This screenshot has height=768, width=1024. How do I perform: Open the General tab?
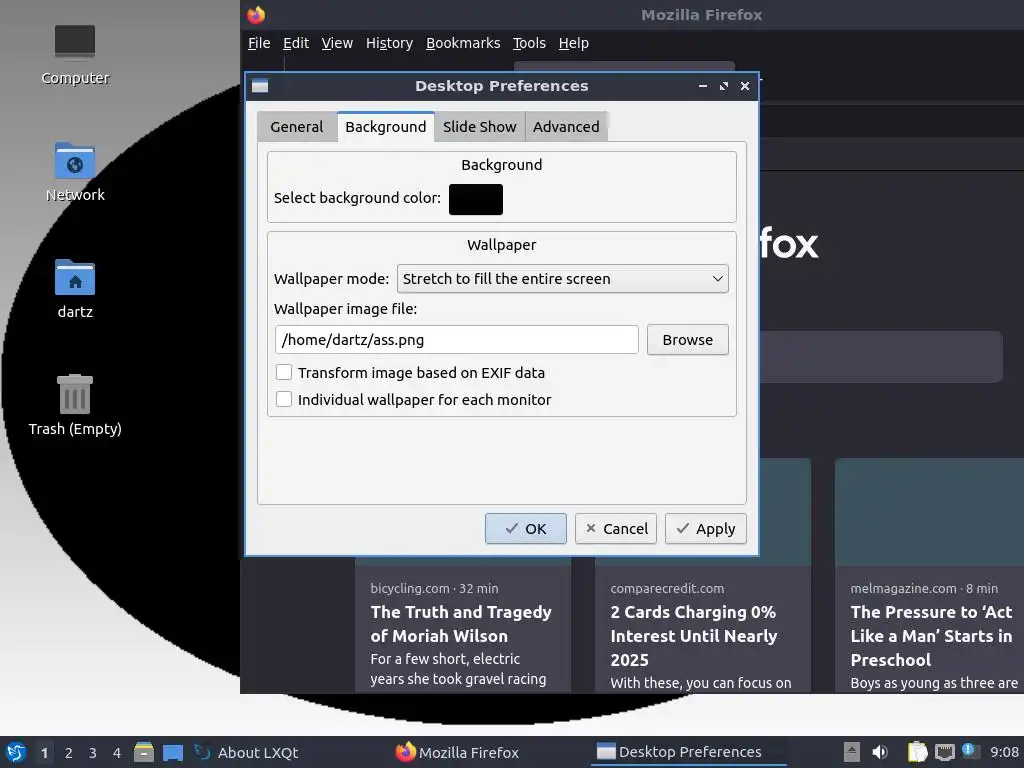click(296, 127)
